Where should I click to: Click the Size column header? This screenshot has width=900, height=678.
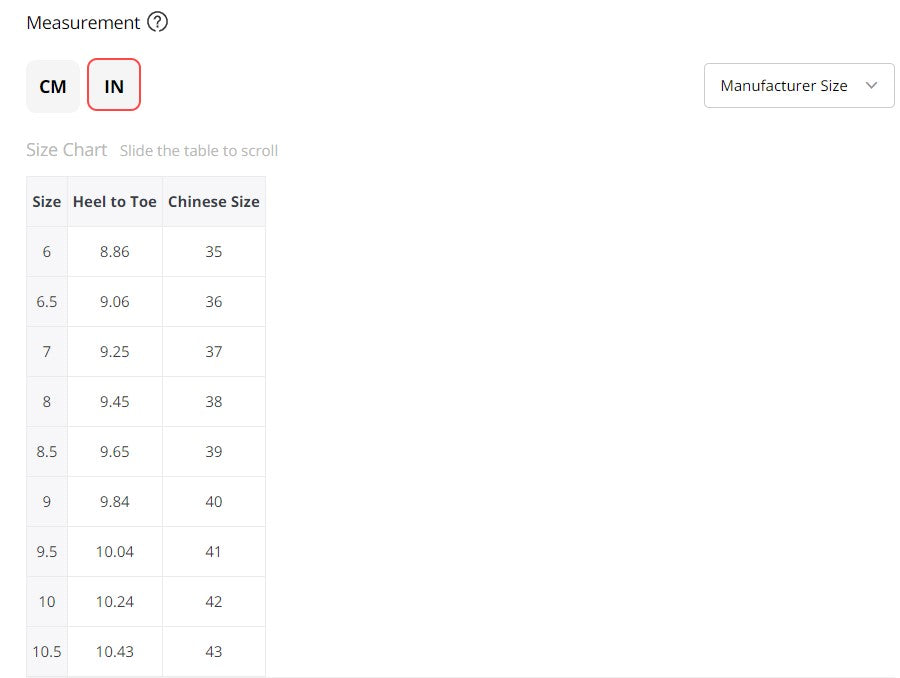(47, 201)
